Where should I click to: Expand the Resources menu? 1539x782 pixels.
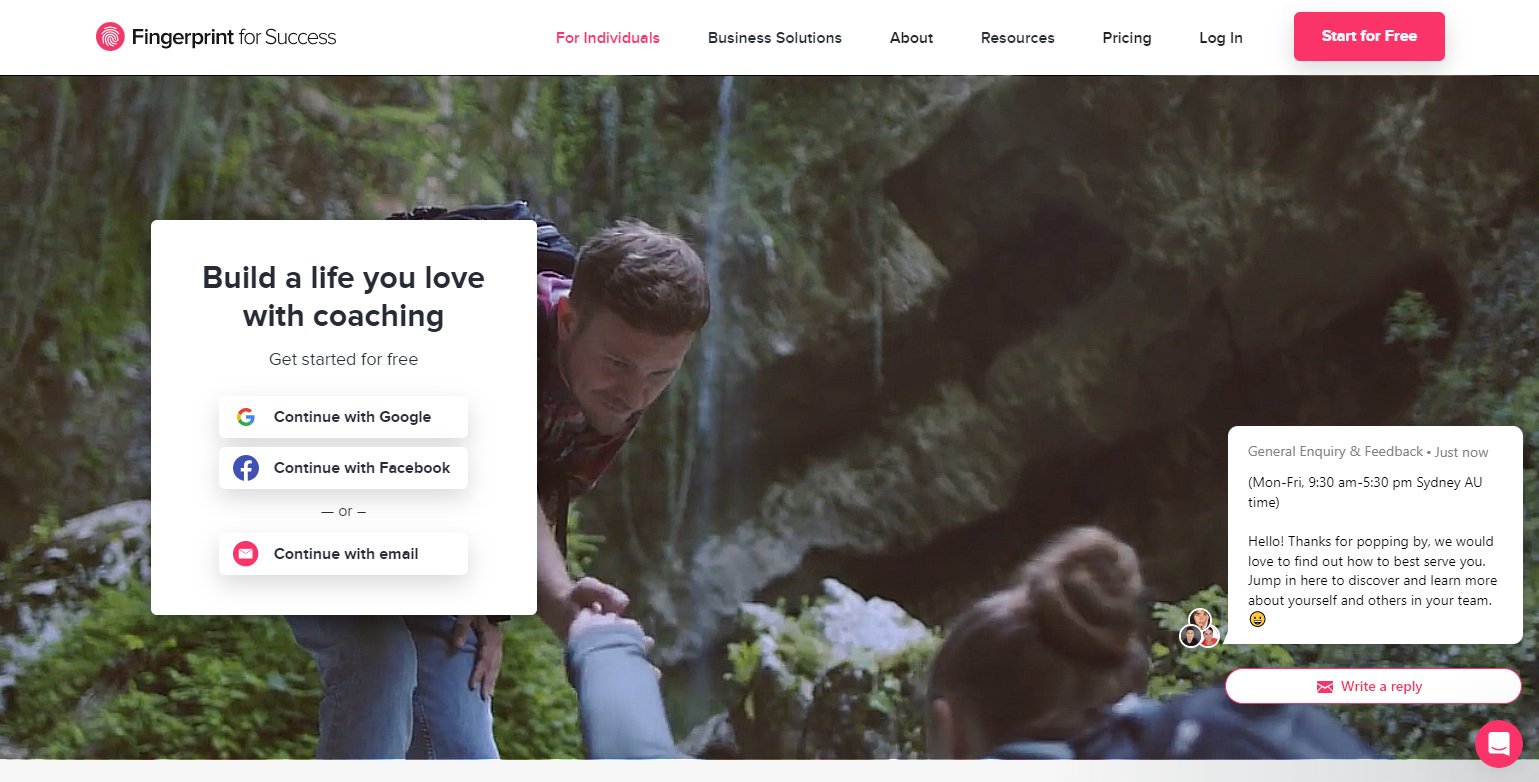pos(1017,38)
